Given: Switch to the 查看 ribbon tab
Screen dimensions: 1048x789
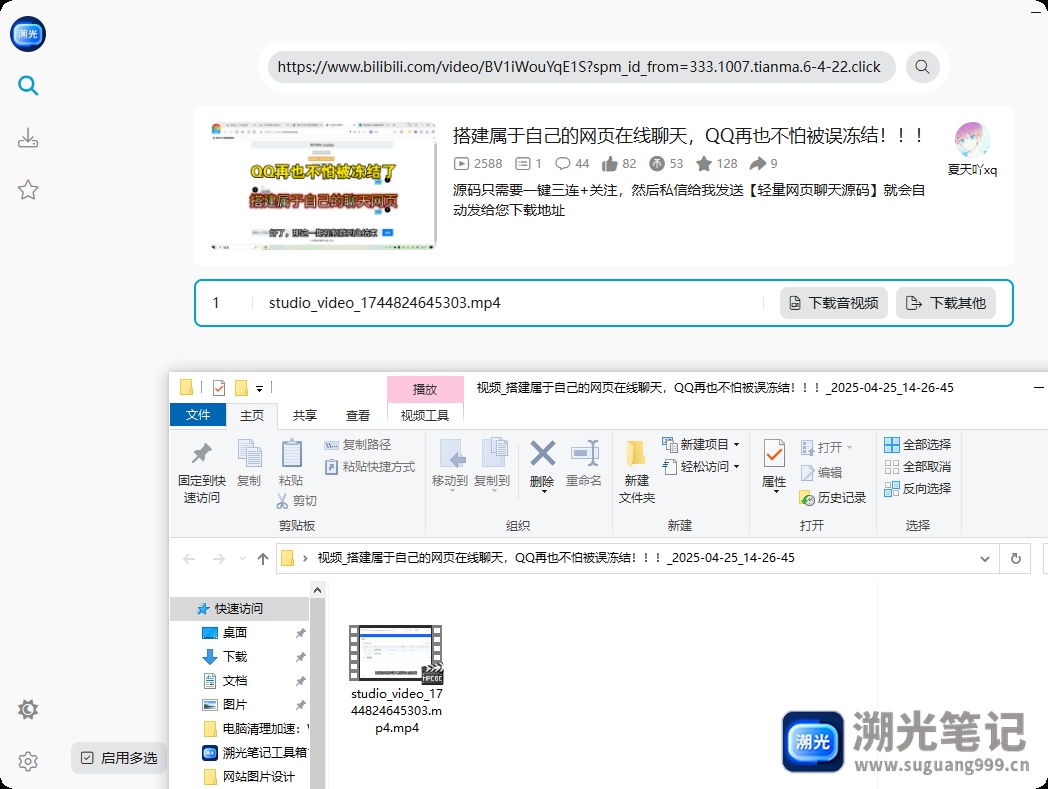Looking at the screenshot, I should point(358,415).
